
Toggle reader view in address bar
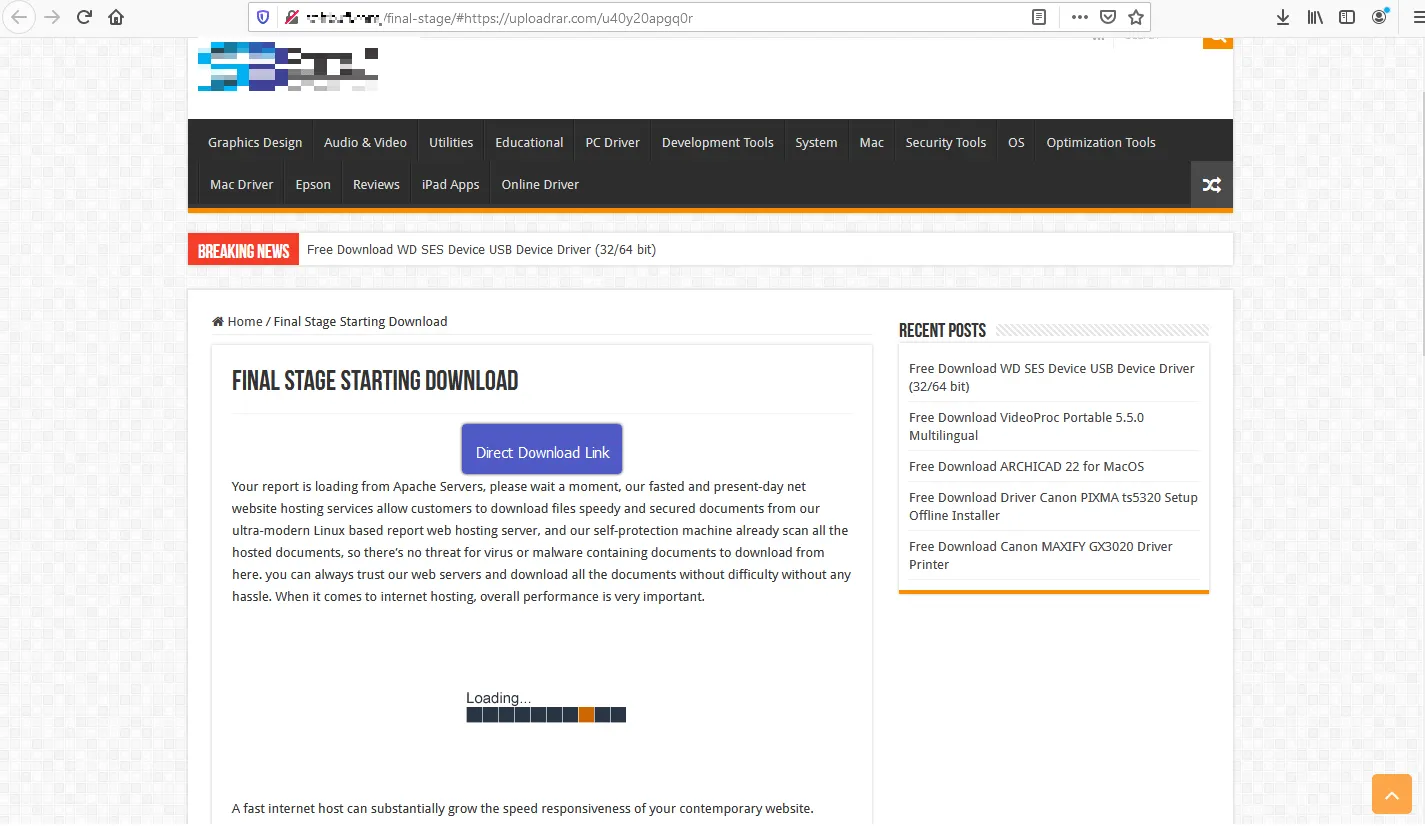(x=1040, y=17)
